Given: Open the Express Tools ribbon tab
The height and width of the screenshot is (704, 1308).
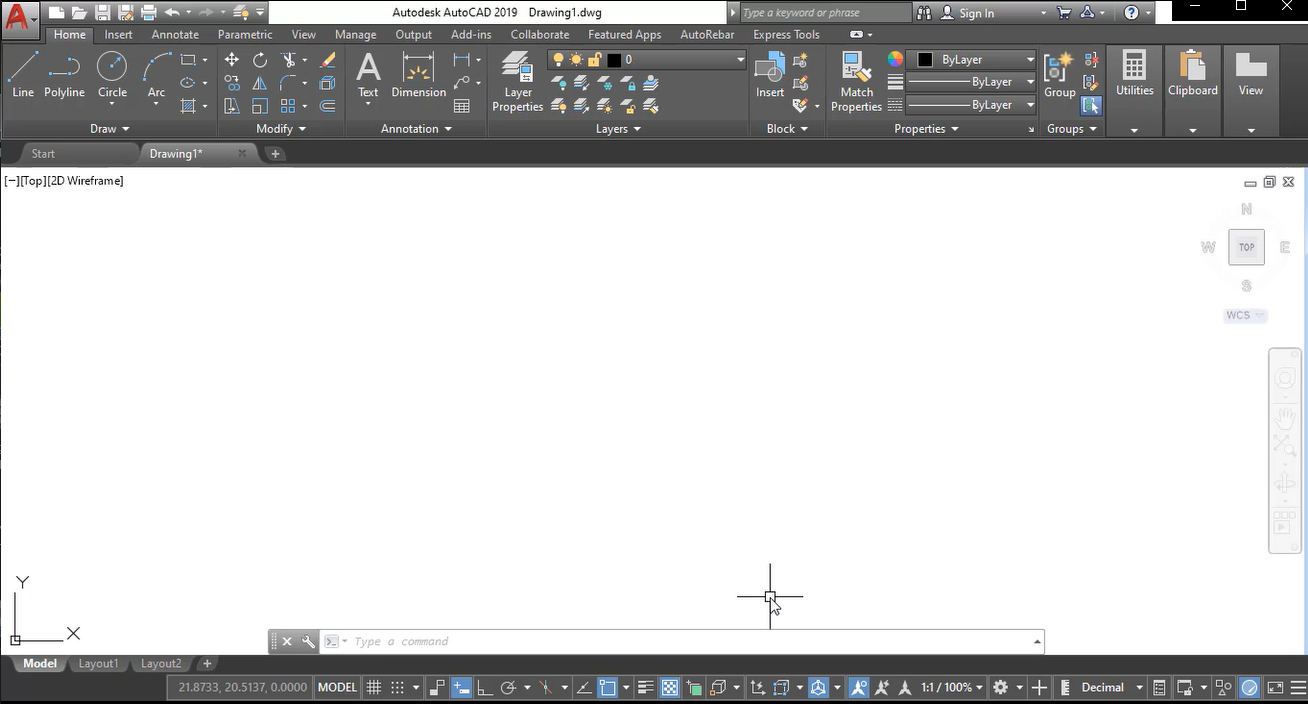Looking at the screenshot, I should (786, 35).
